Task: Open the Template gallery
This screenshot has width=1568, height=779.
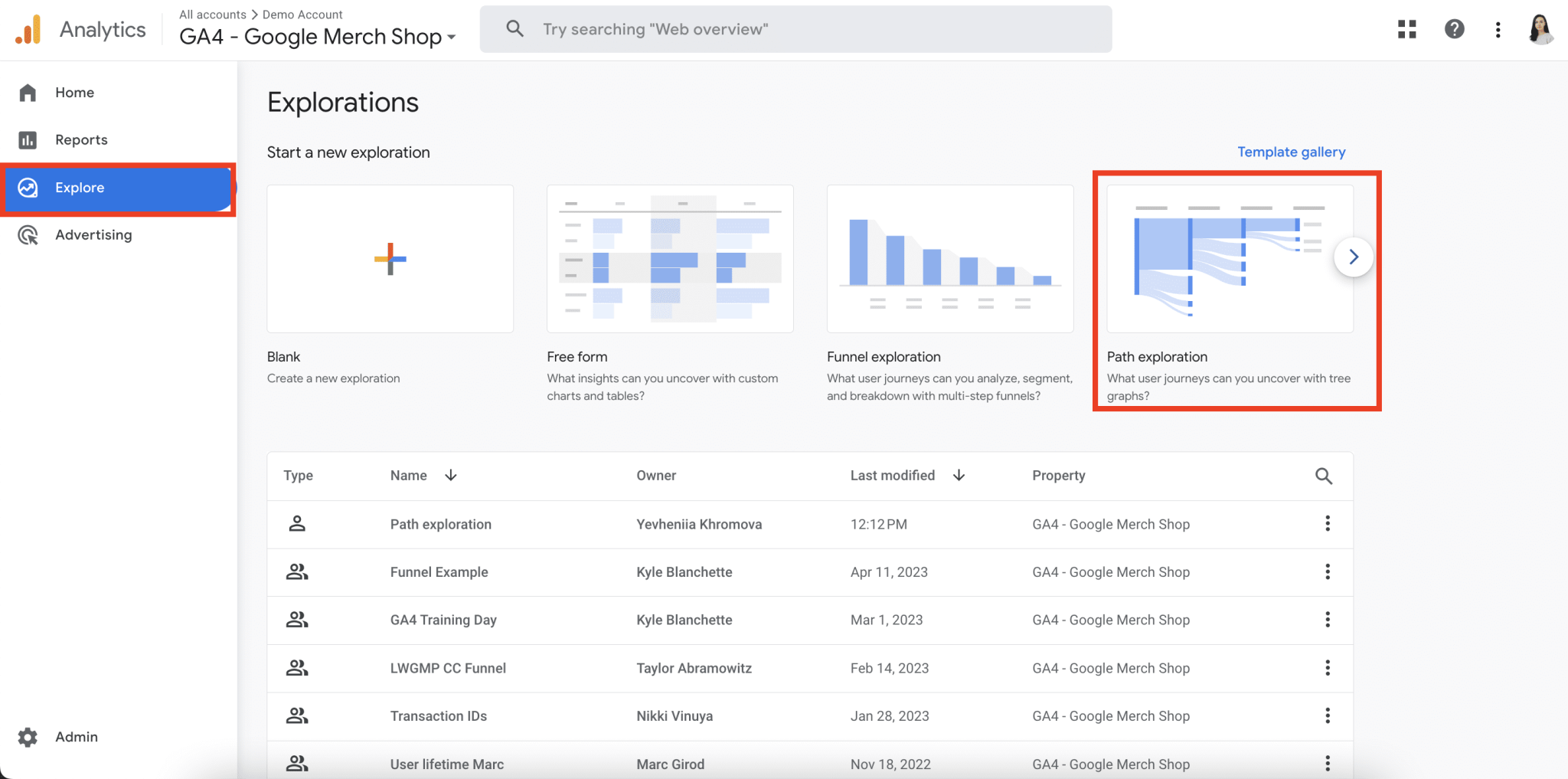Action: pos(1291,152)
